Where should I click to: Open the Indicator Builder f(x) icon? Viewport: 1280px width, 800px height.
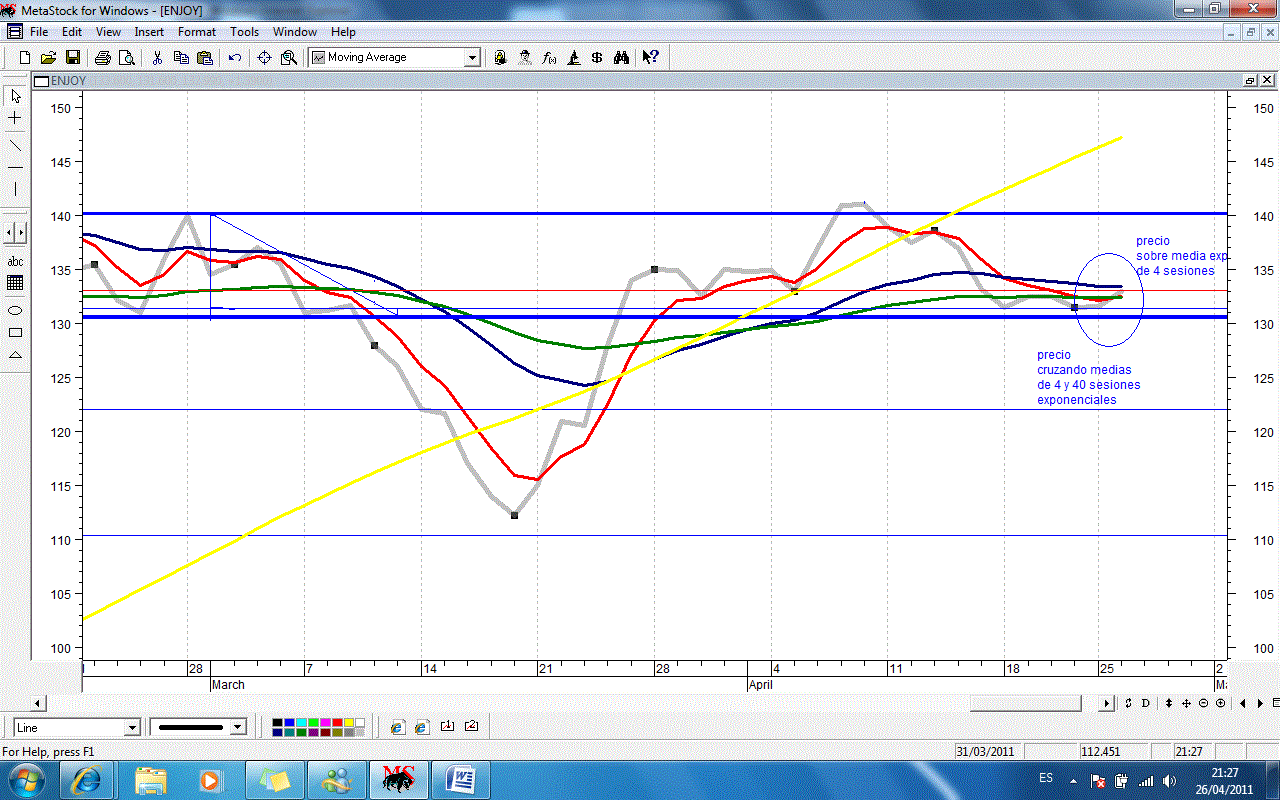pyautogui.click(x=549, y=58)
